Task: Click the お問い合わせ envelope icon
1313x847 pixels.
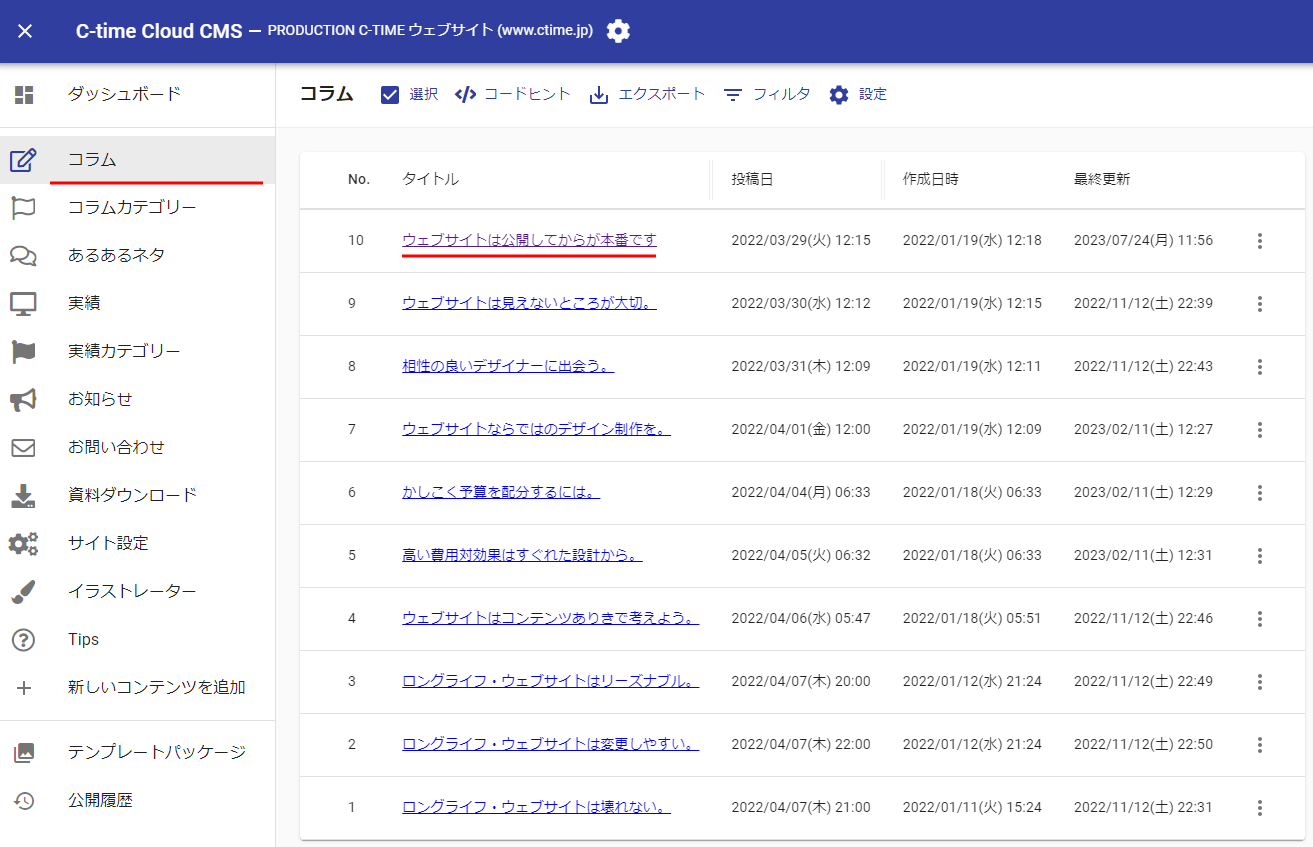Action: coord(24,448)
